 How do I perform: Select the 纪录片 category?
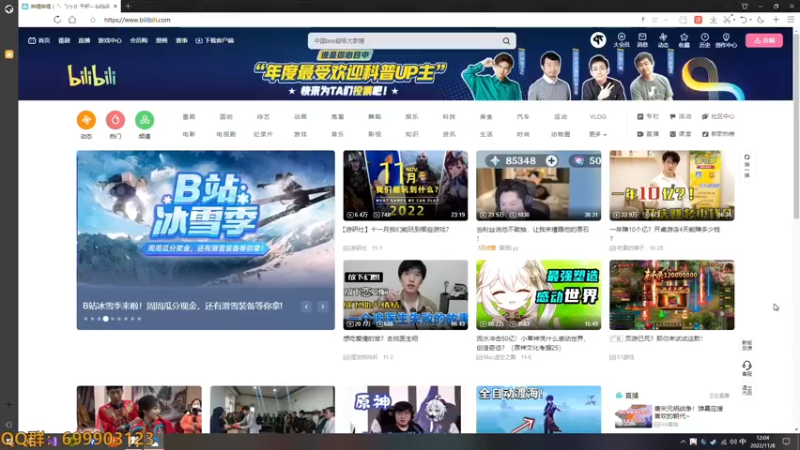263,134
